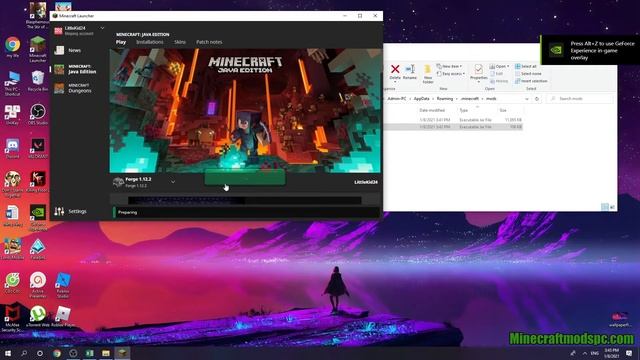Image resolution: width=640 pixels, height=360 pixels.
Task: Click .minecraft in the address path
Action: pyautogui.click(x=469, y=99)
